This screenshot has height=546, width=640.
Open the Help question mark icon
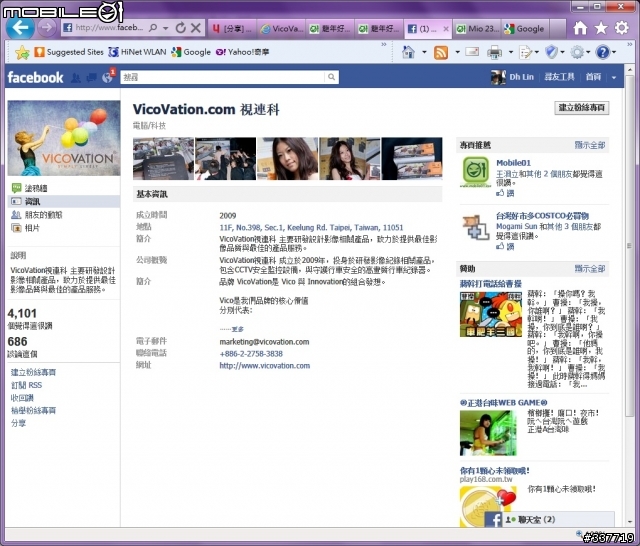point(603,52)
